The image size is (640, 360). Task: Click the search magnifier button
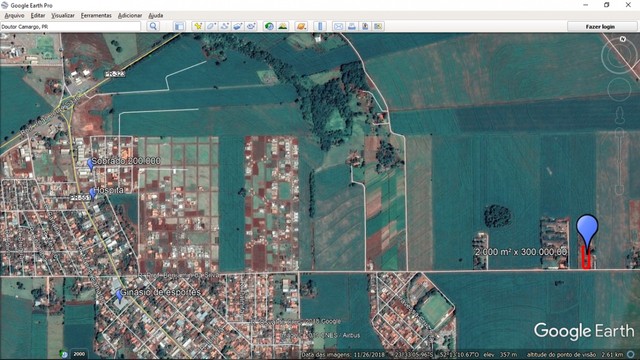click(153, 27)
